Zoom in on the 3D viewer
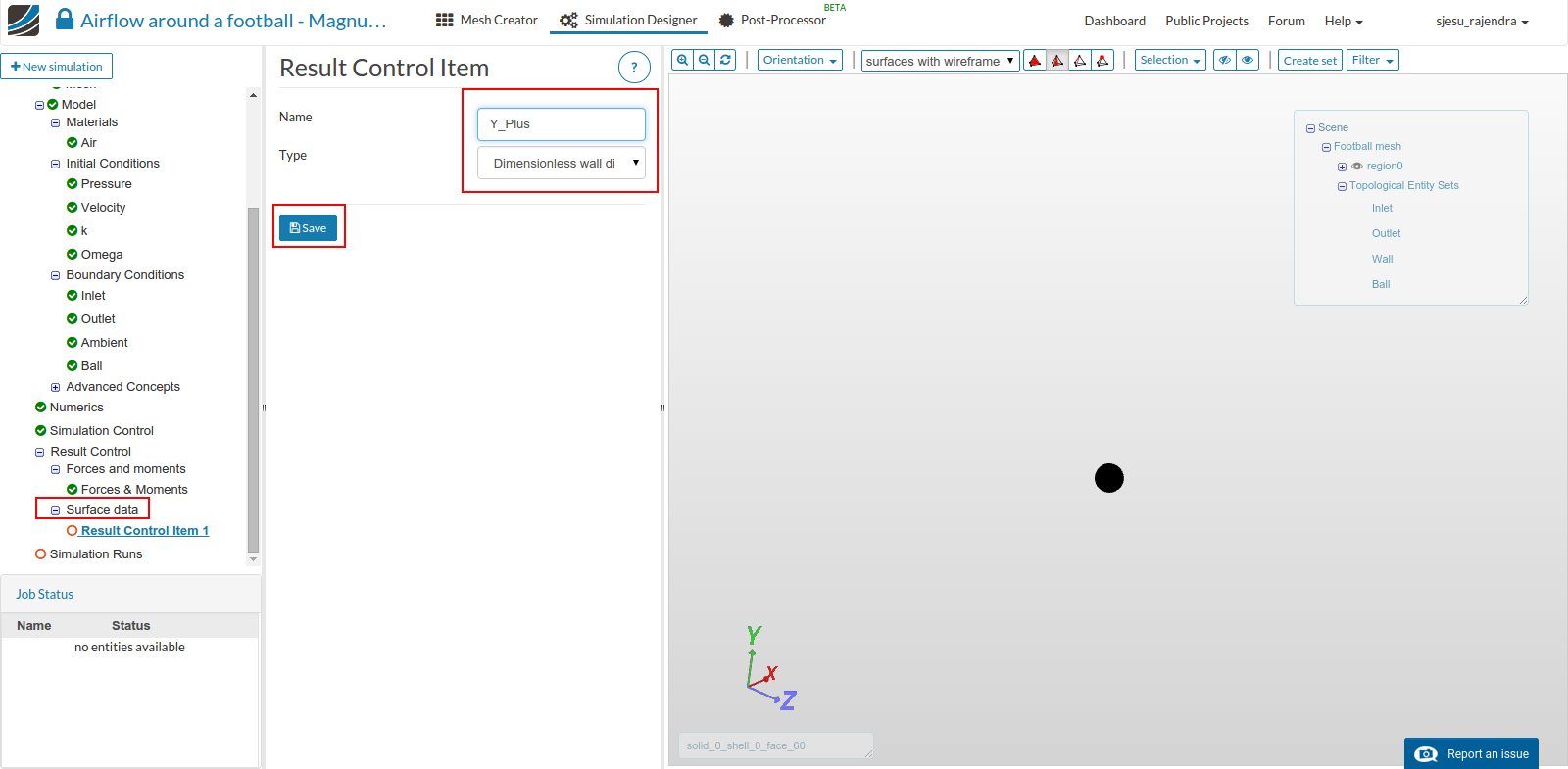 point(683,60)
